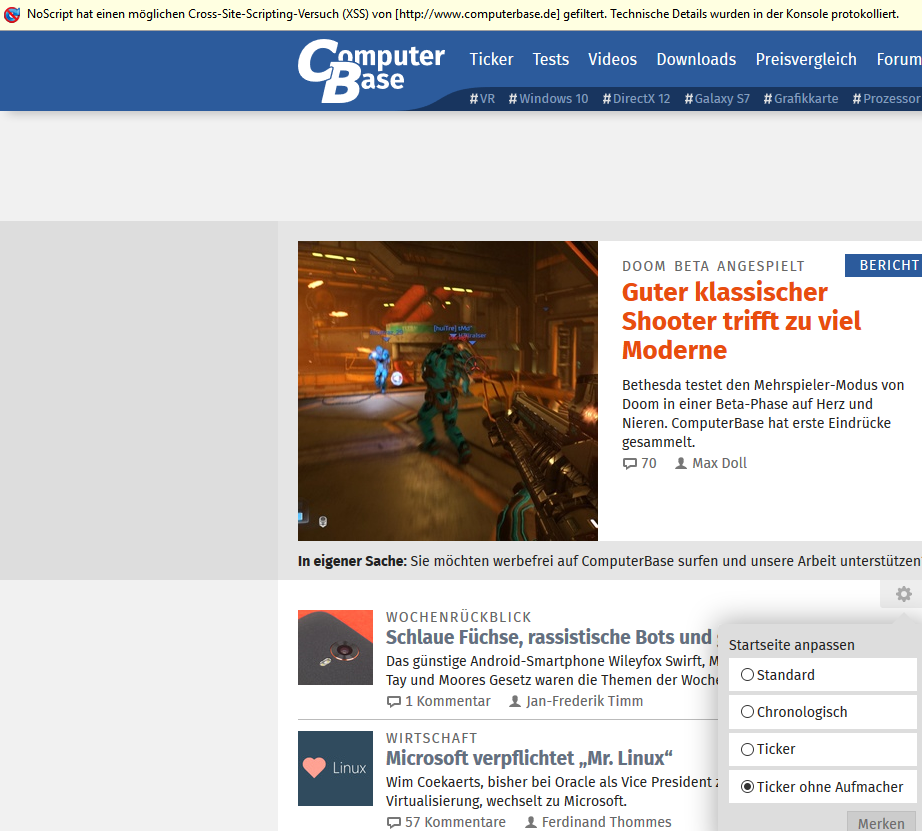Image resolution: width=922 pixels, height=831 pixels.
Task: Follow the #Prozessor topic tag
Action: [x=887, y=99]
